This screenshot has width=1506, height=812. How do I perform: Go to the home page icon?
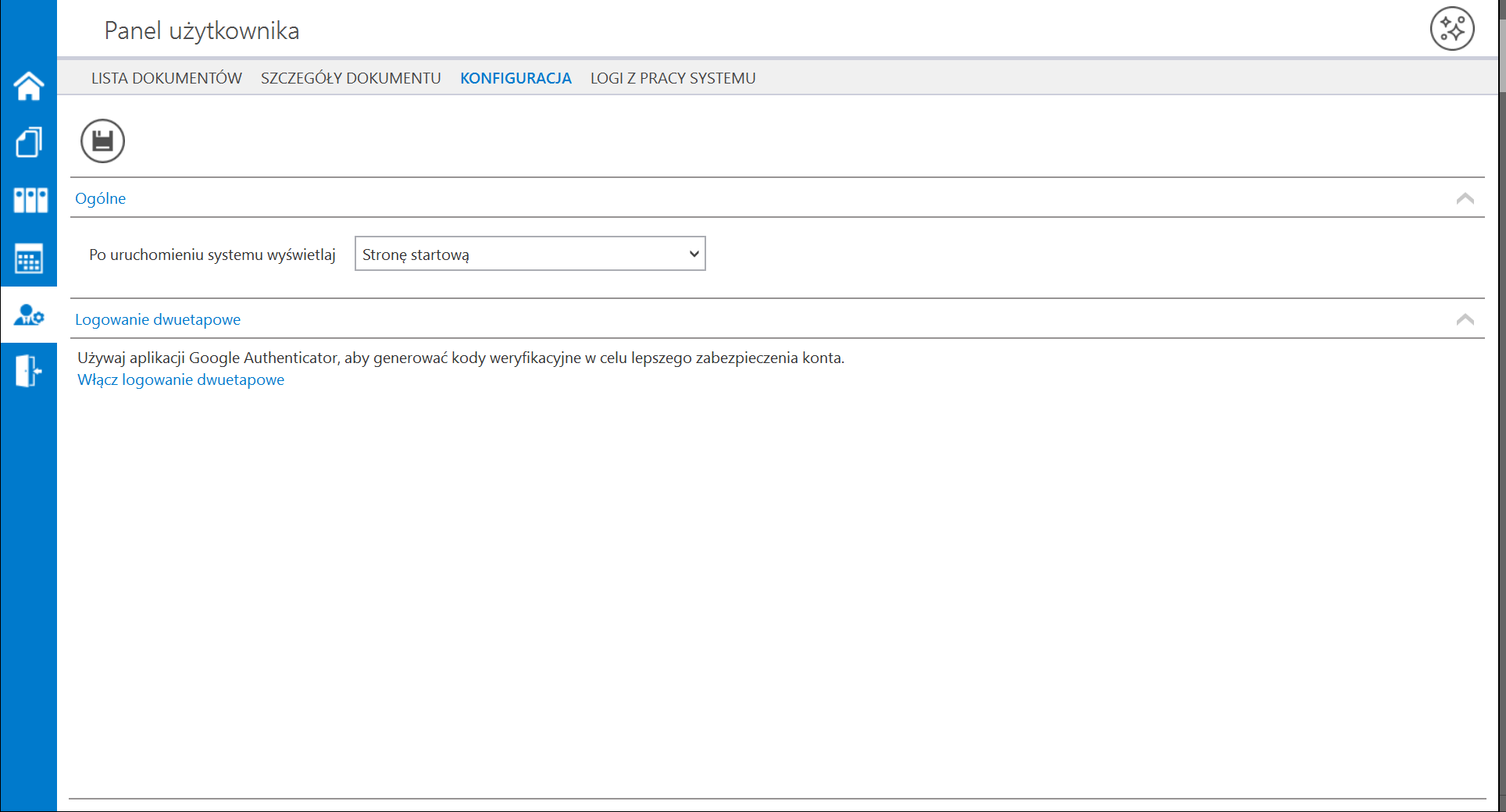[x=29, y=86]
